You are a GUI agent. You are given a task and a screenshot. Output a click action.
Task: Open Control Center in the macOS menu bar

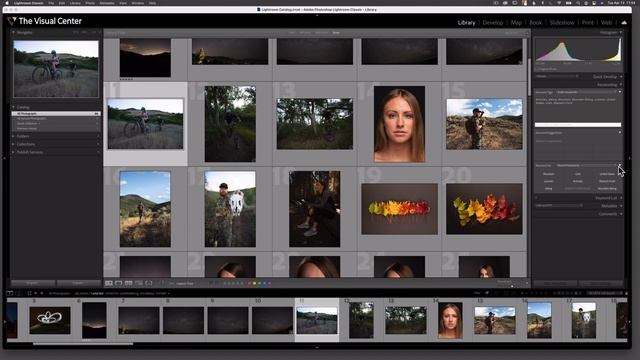tap(586, 3)
